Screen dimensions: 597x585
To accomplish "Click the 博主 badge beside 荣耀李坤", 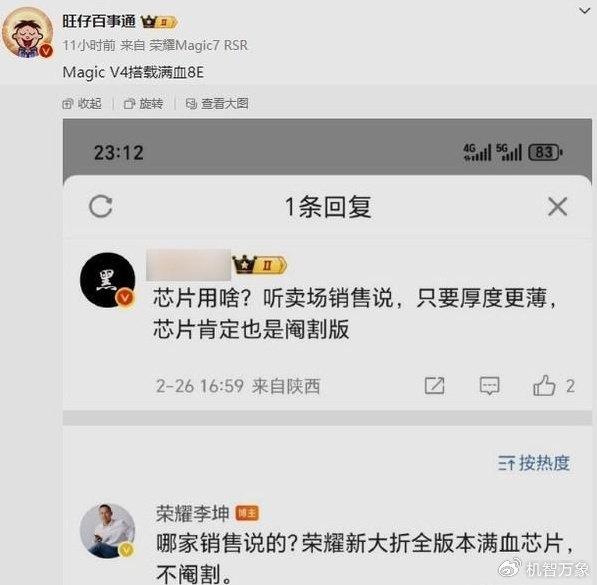I will (247, 513).
